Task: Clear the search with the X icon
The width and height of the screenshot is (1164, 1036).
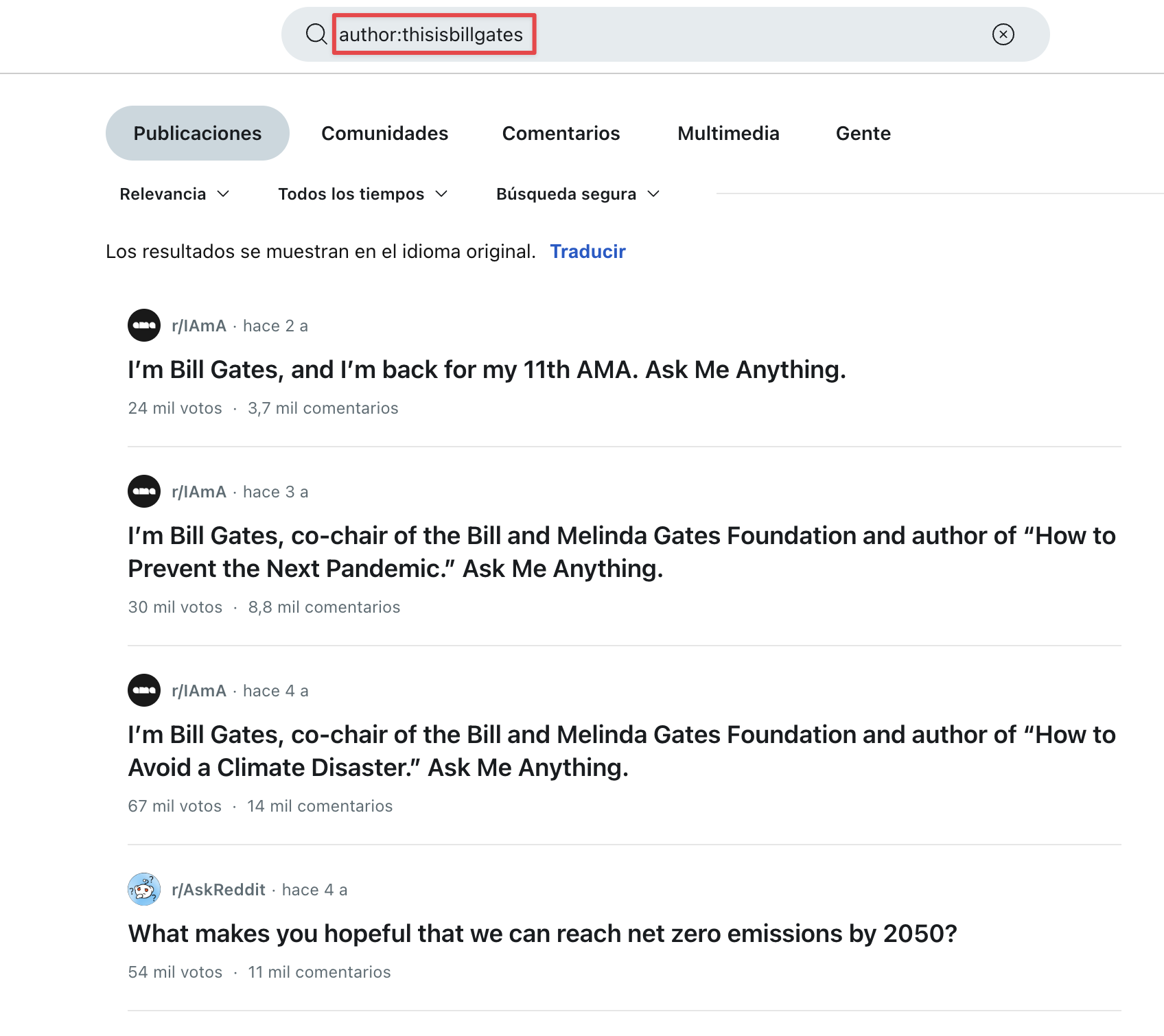Action: [1003, 34]
